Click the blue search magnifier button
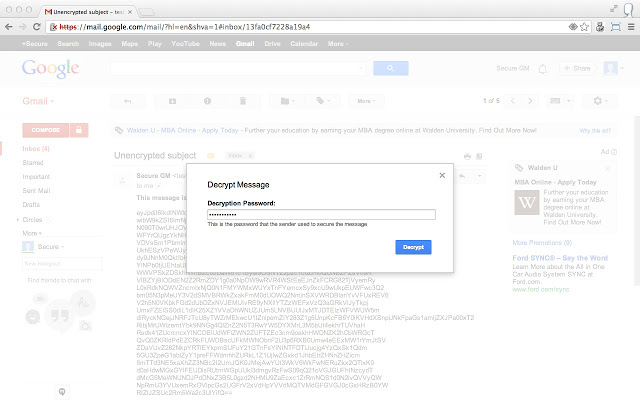The width and height of the screenshot is (640, 400). [x=391, y=68]
